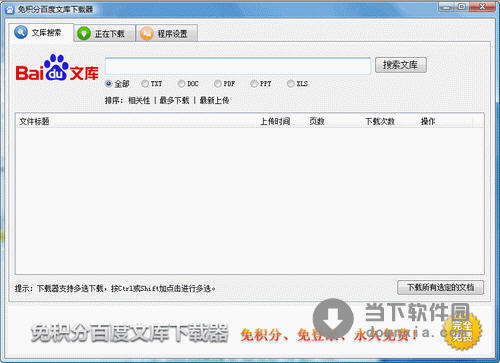The image size is (500, 363).
Task: Open the 文库搜索 tab
Action: pyautogui.click(x=41, y=33)
